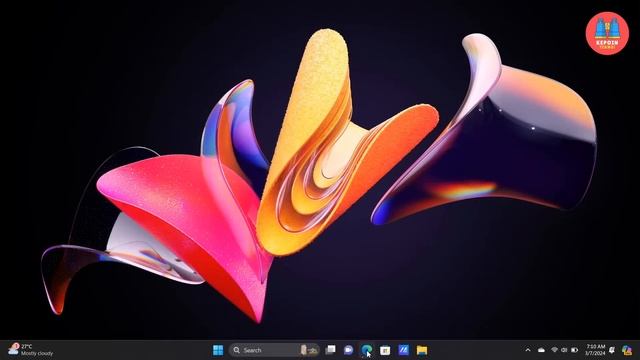Click the taskbar Search box
This screenshot has width=640, height=360.
click(274, 350)
